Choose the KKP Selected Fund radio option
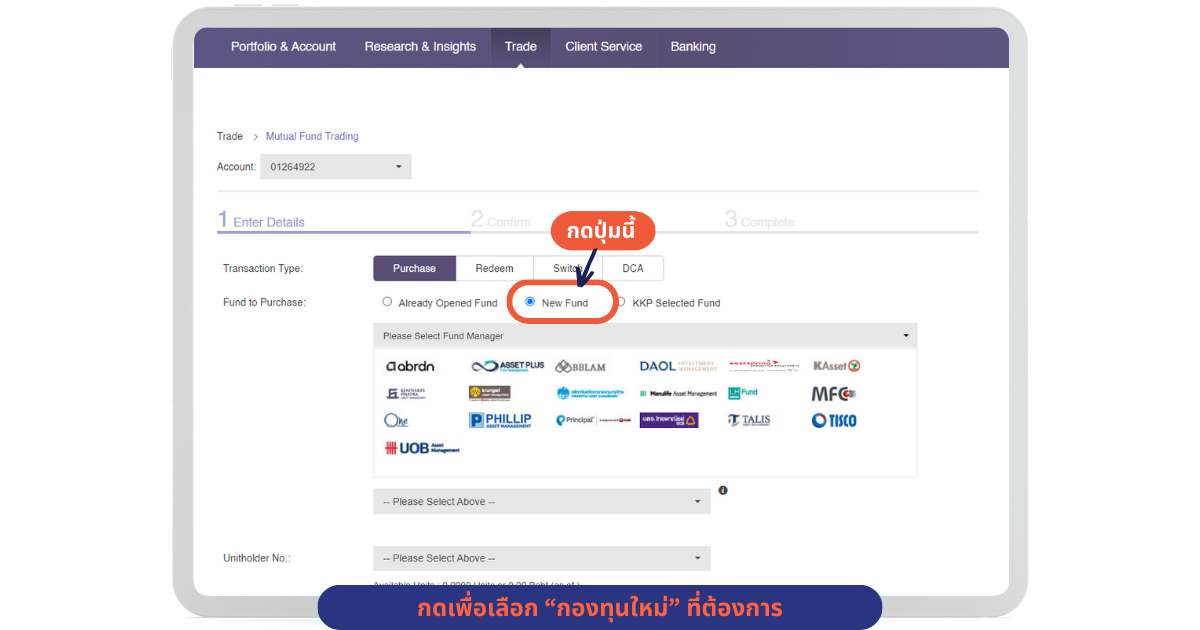This screenshot has width=1200, height=630. 621,302
